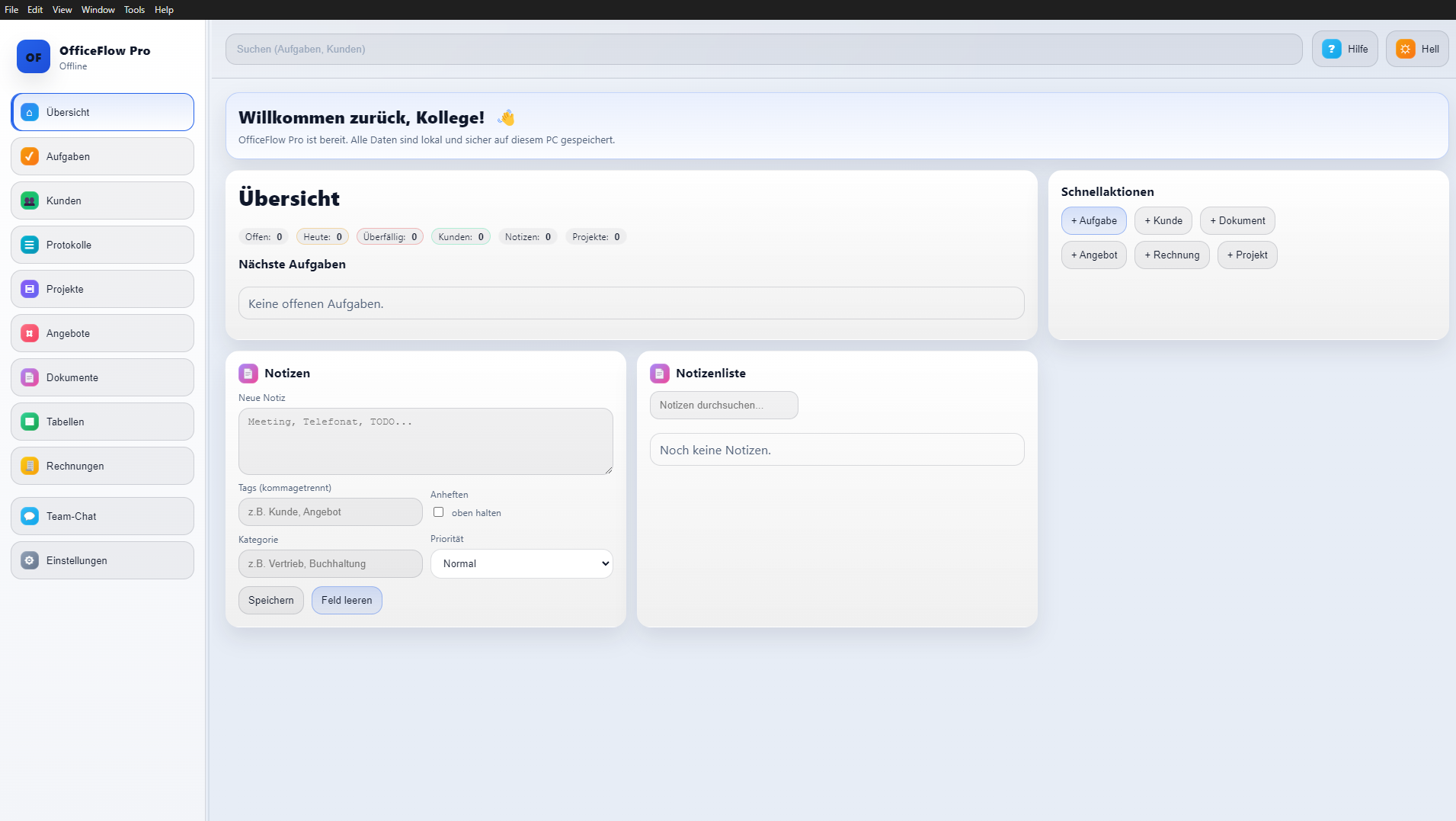Open the Tools menu
Image resolution: width=1456 pixels, height=821 pixels.
[135, 10]
